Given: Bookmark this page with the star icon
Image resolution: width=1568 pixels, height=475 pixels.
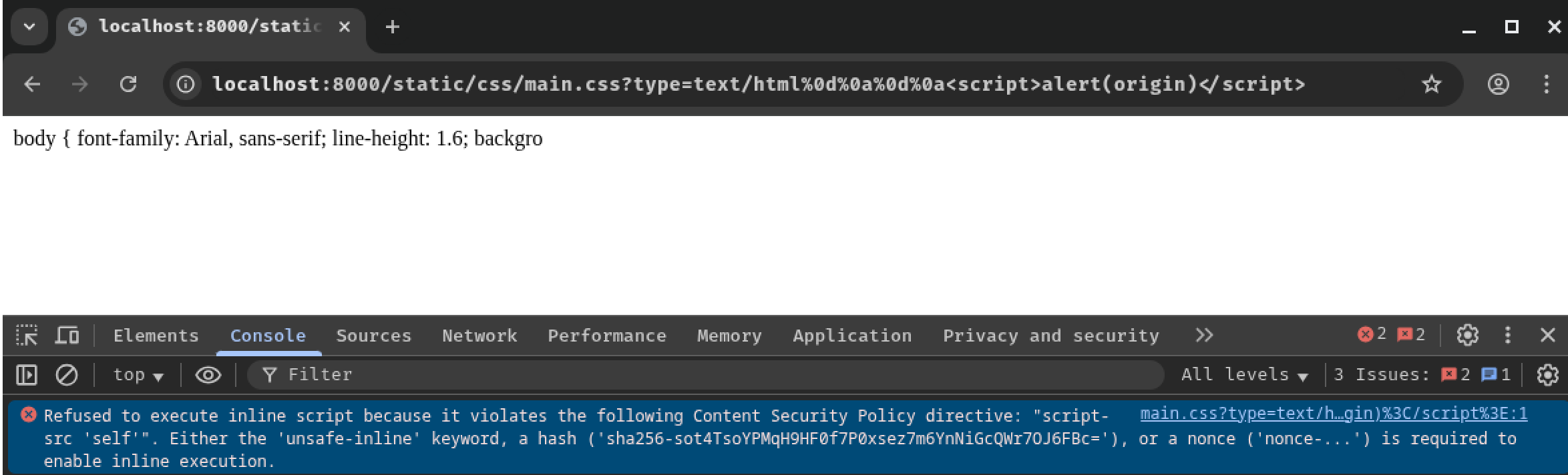Looking at the screenshot, I should [x=1431, y=84].
